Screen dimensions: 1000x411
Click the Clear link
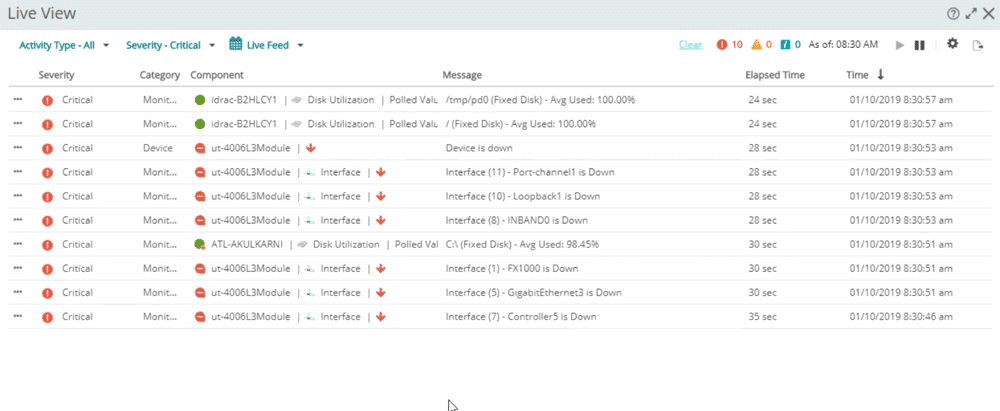[691, 45]
